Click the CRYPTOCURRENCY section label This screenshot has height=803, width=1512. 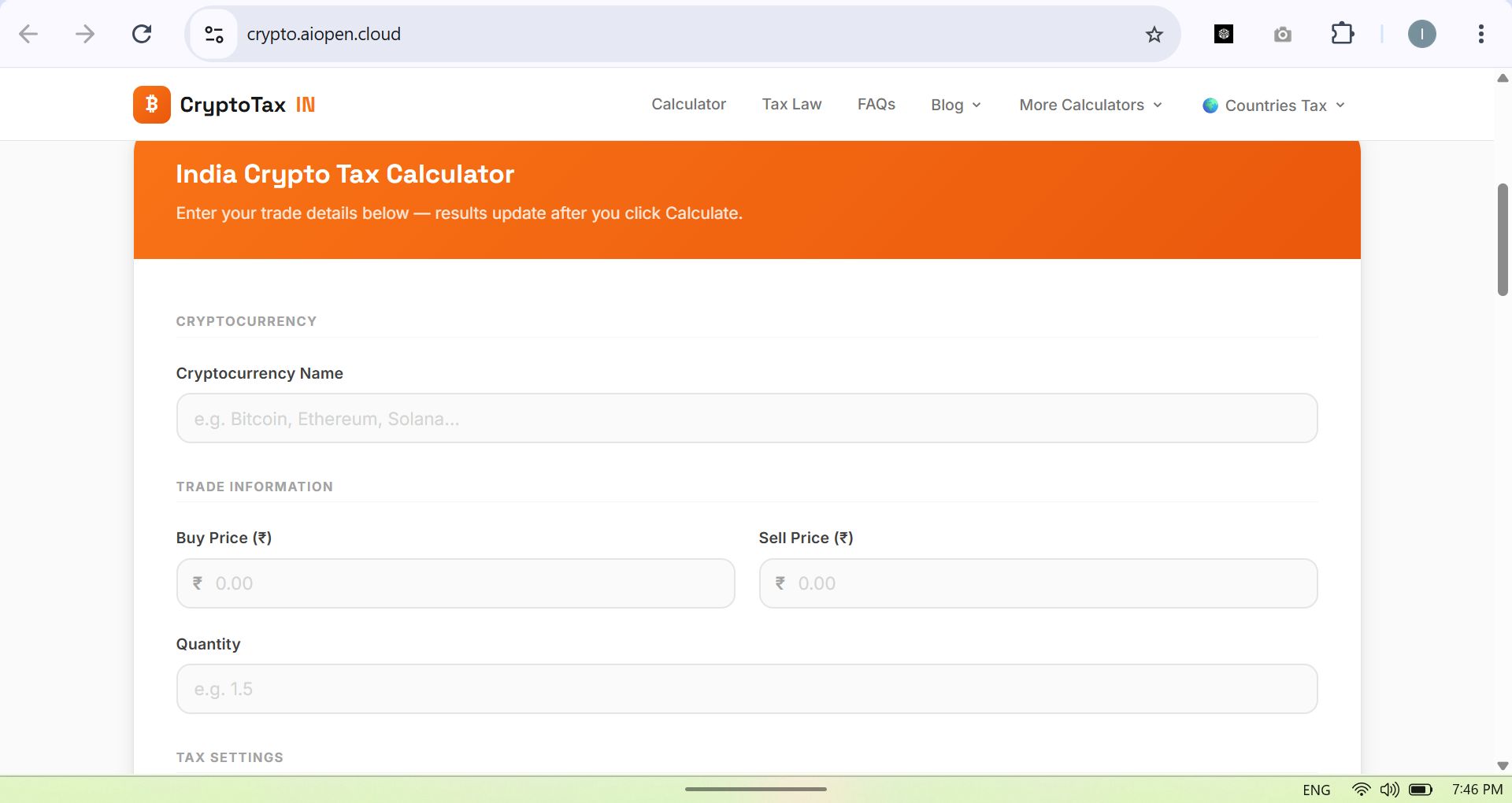point(246,321)
